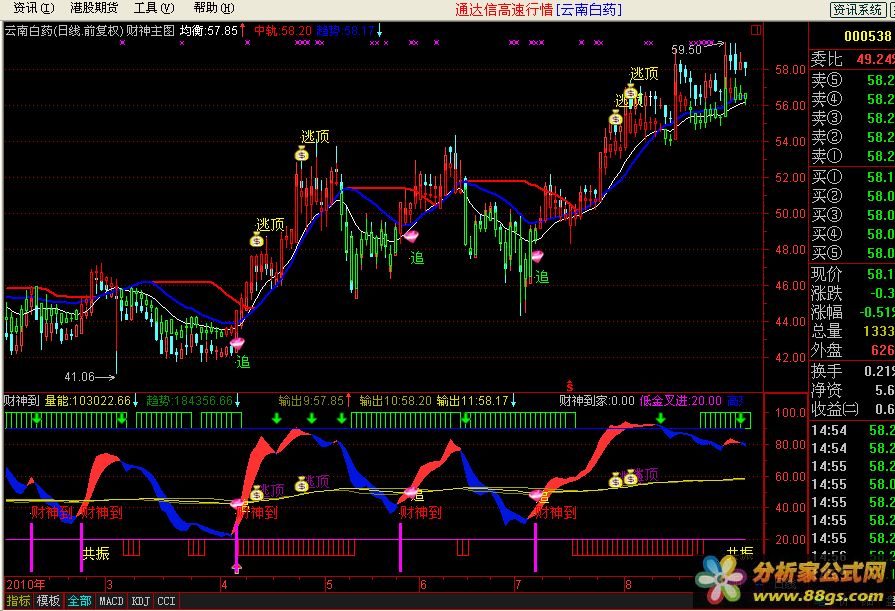This screenshot has height=611, width=895.
Task: Click the chart title 云南白药(日线.前复权)
Action: click(64, 31)
